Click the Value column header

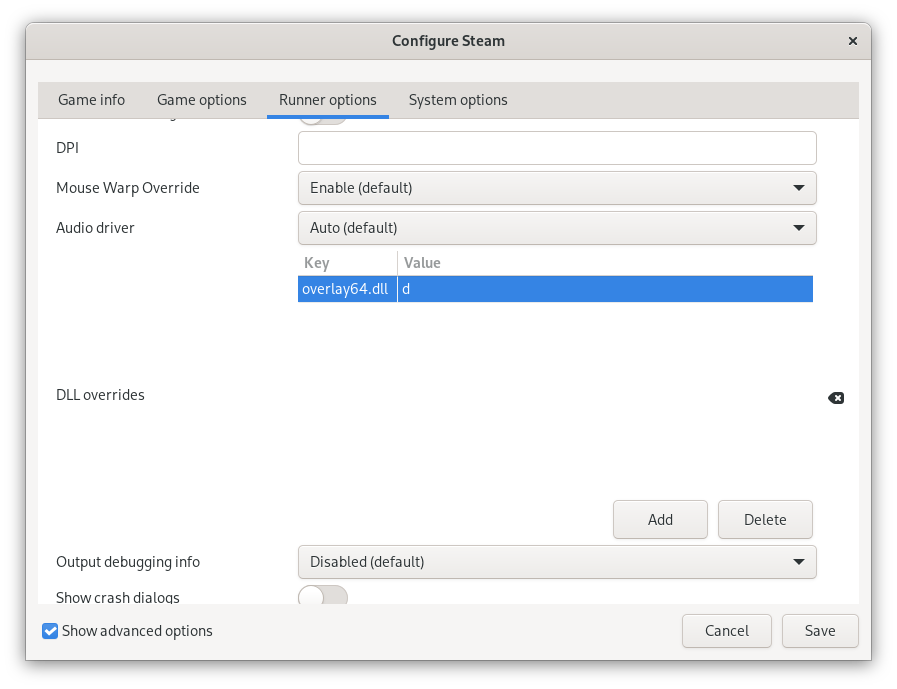(x=605, y=263)
